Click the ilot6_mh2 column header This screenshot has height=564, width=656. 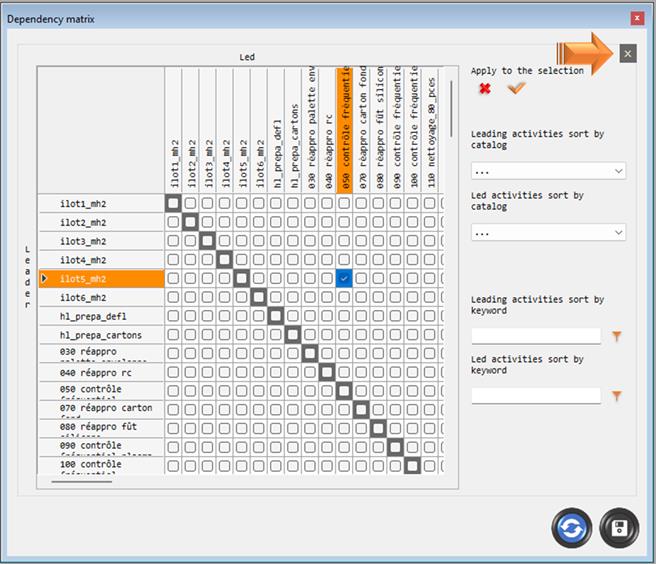coord(259,130)
